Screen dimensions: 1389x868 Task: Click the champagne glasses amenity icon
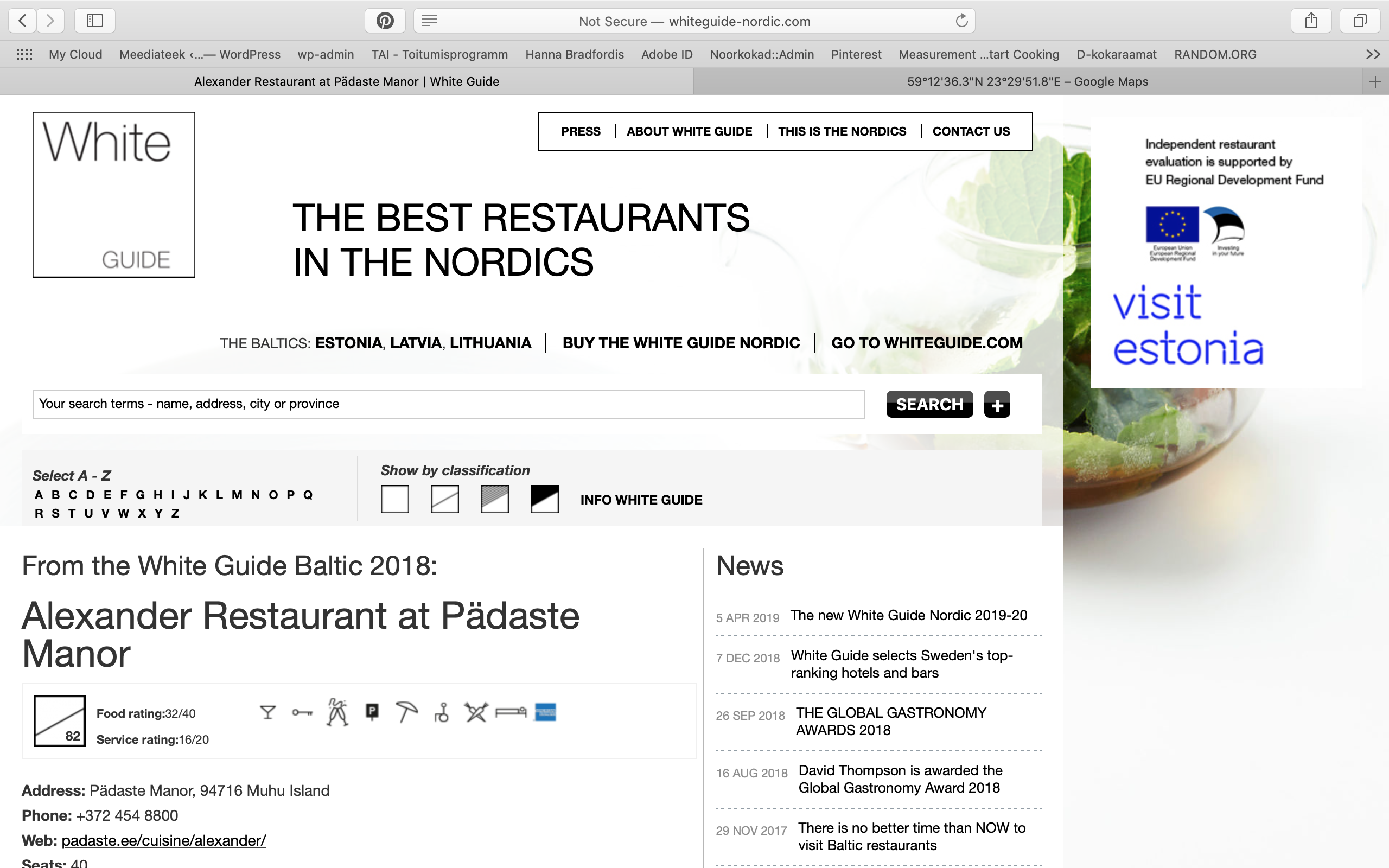(x=337, y=712)
